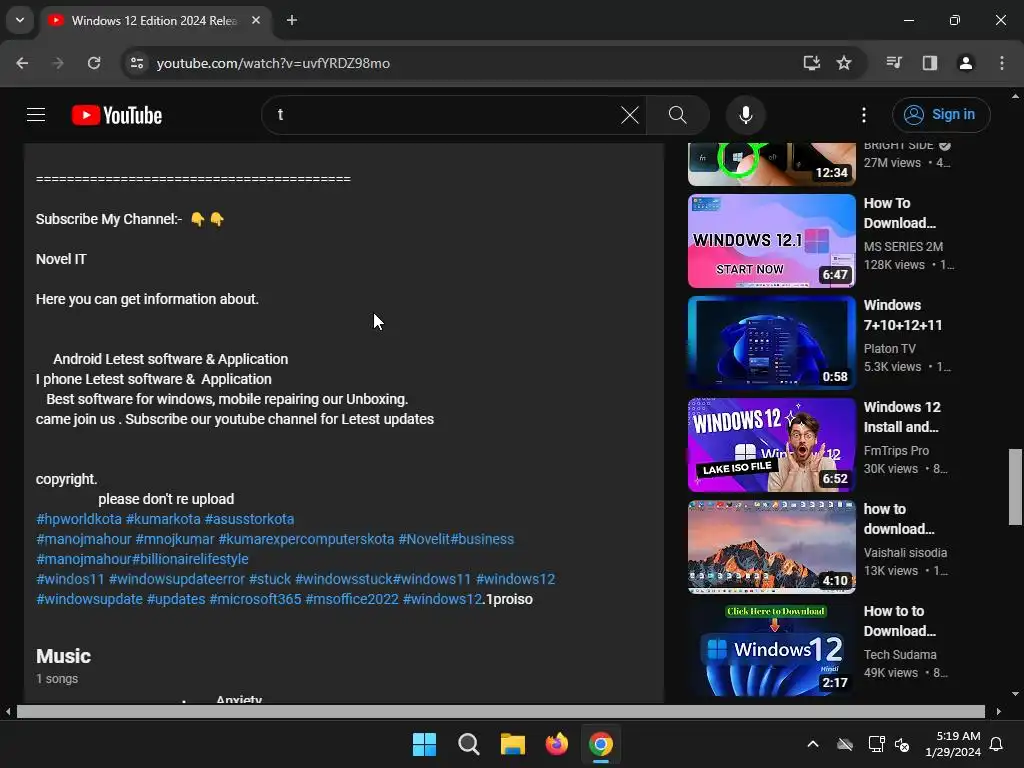Click the Sign in button
1024x768 pixels.
pos(940,115)
